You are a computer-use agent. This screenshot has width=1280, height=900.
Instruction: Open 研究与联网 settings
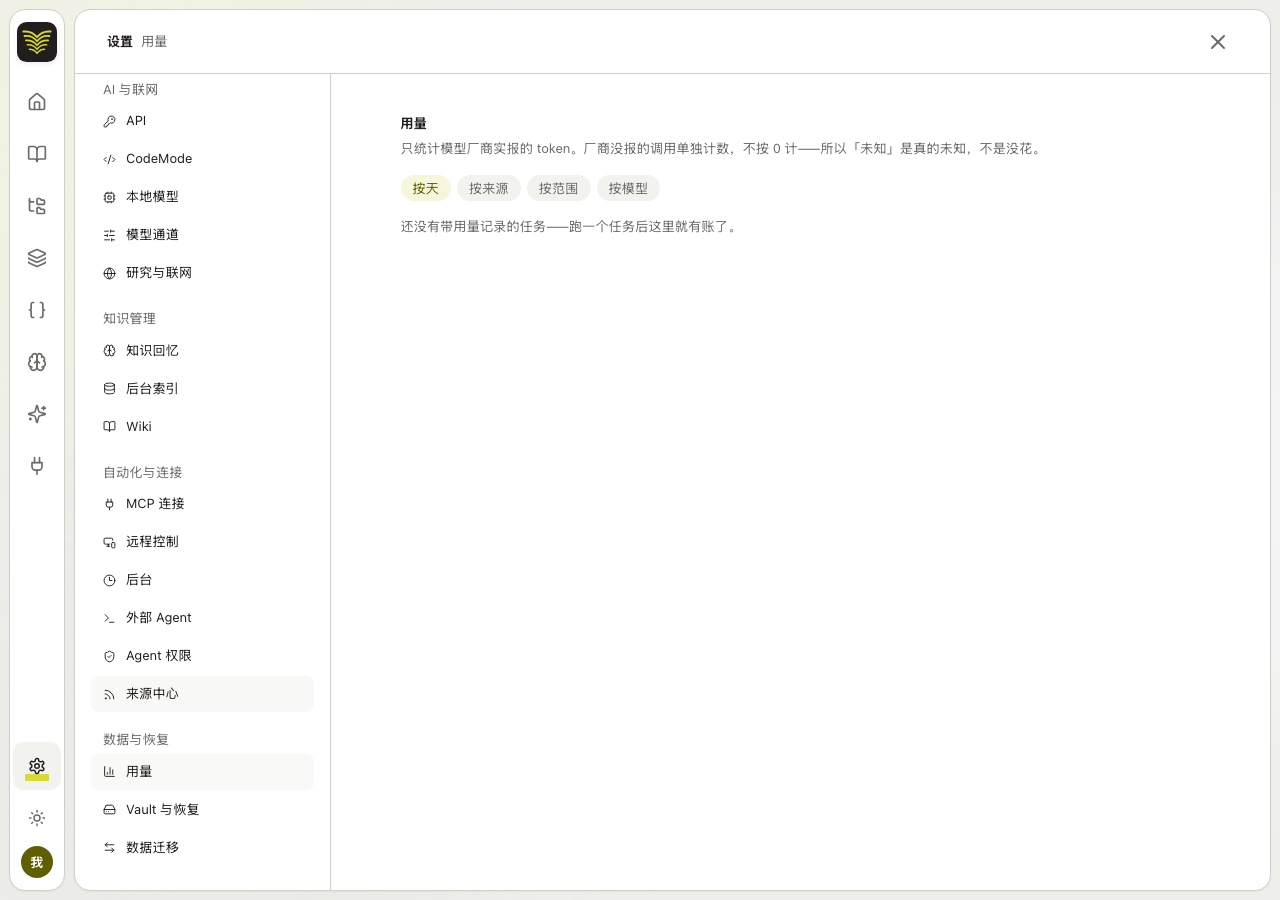202,273
